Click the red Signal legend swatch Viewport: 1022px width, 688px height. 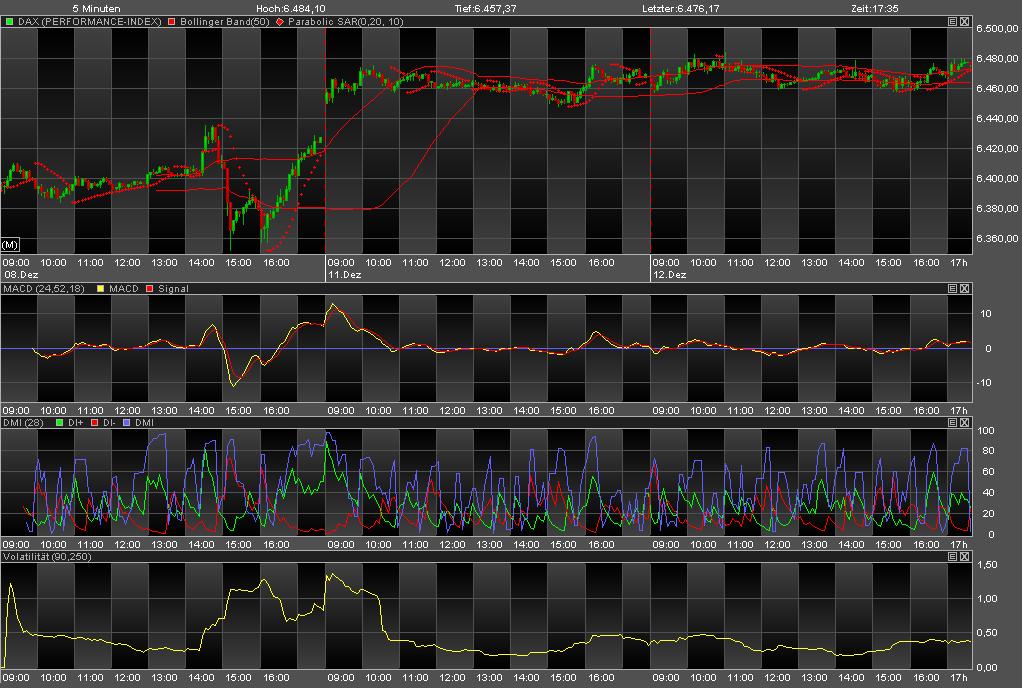tap(150, 289)
